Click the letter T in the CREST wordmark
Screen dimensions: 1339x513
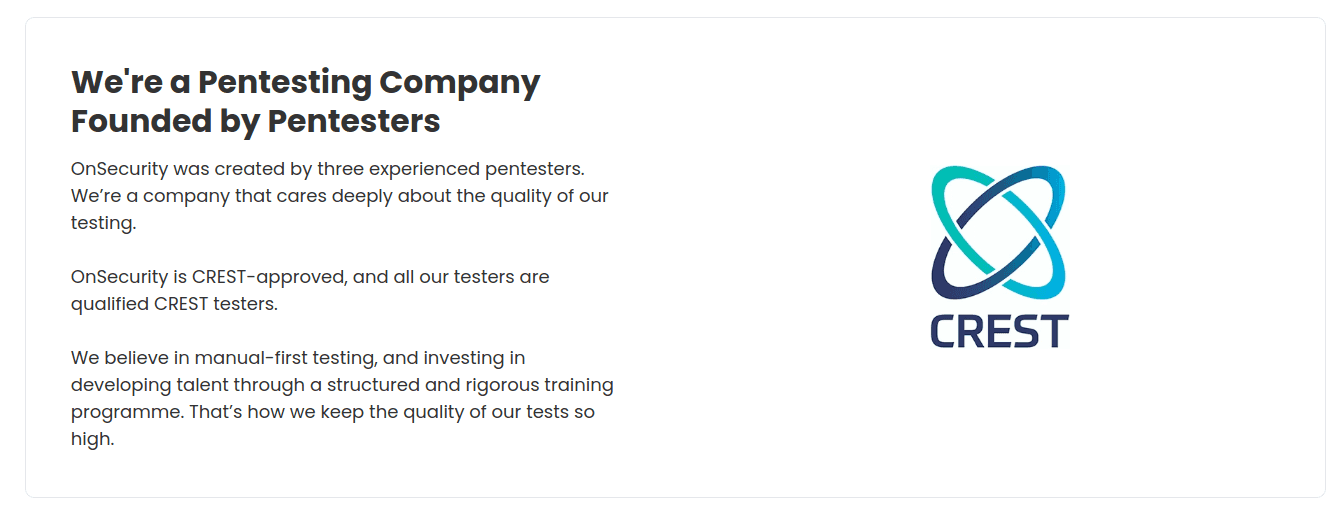(x=1055, y=331)
